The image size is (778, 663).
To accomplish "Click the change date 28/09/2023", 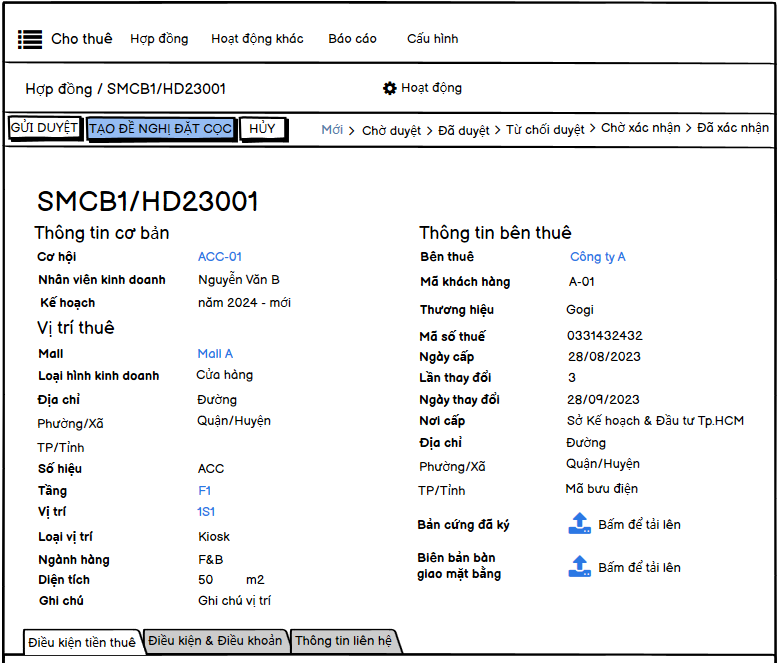I will (x=603, y=399).
